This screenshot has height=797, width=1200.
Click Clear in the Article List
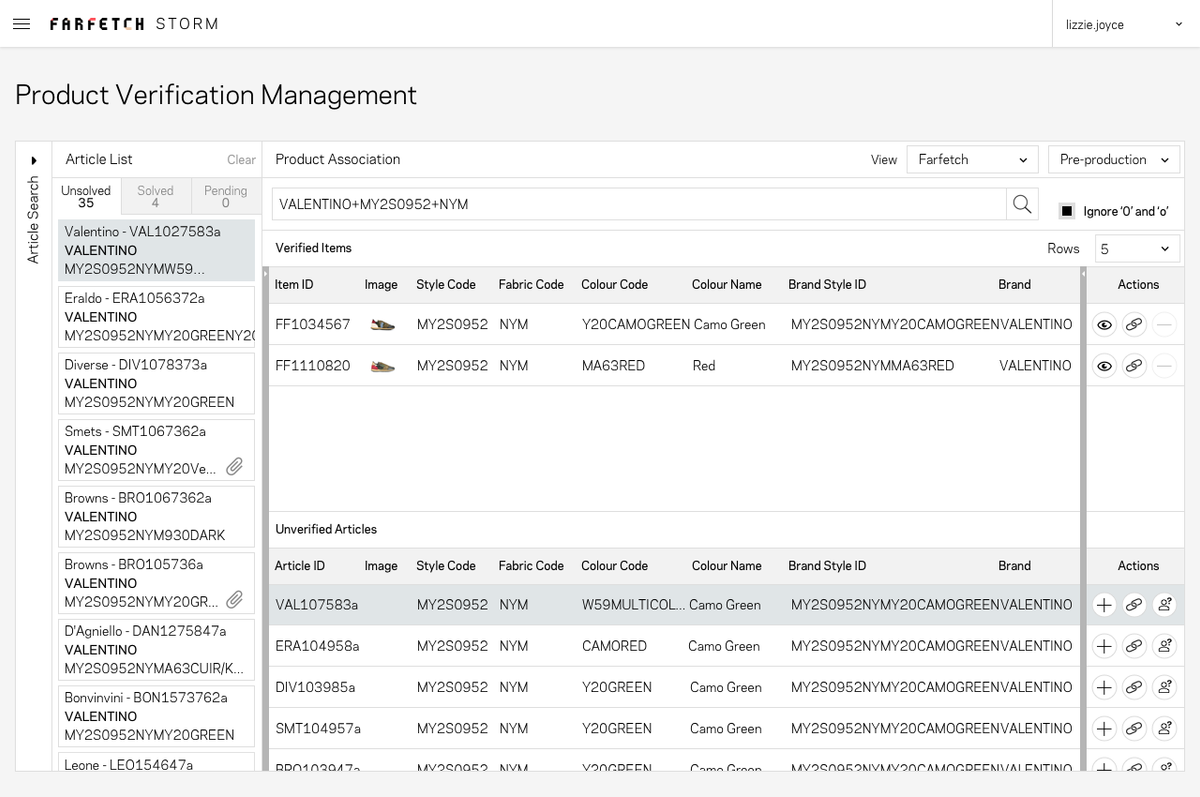click(x=241, y=160)
